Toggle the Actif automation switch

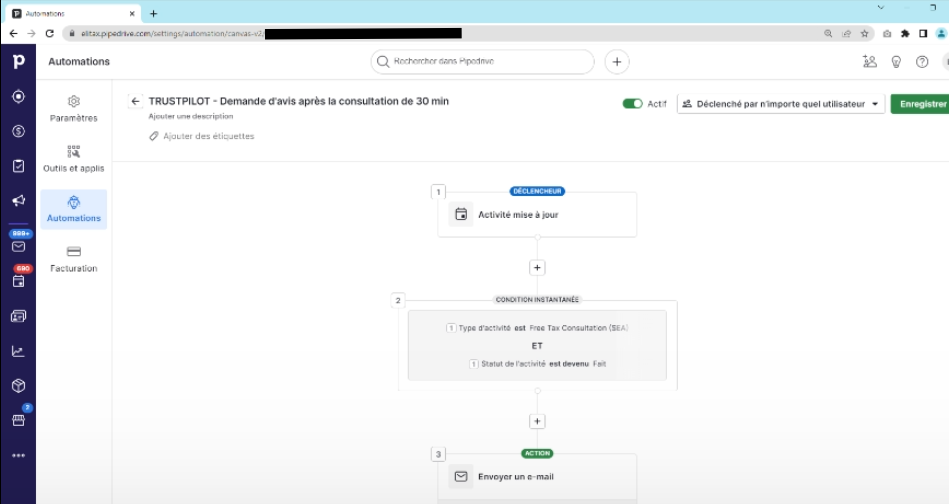[632, 104]
